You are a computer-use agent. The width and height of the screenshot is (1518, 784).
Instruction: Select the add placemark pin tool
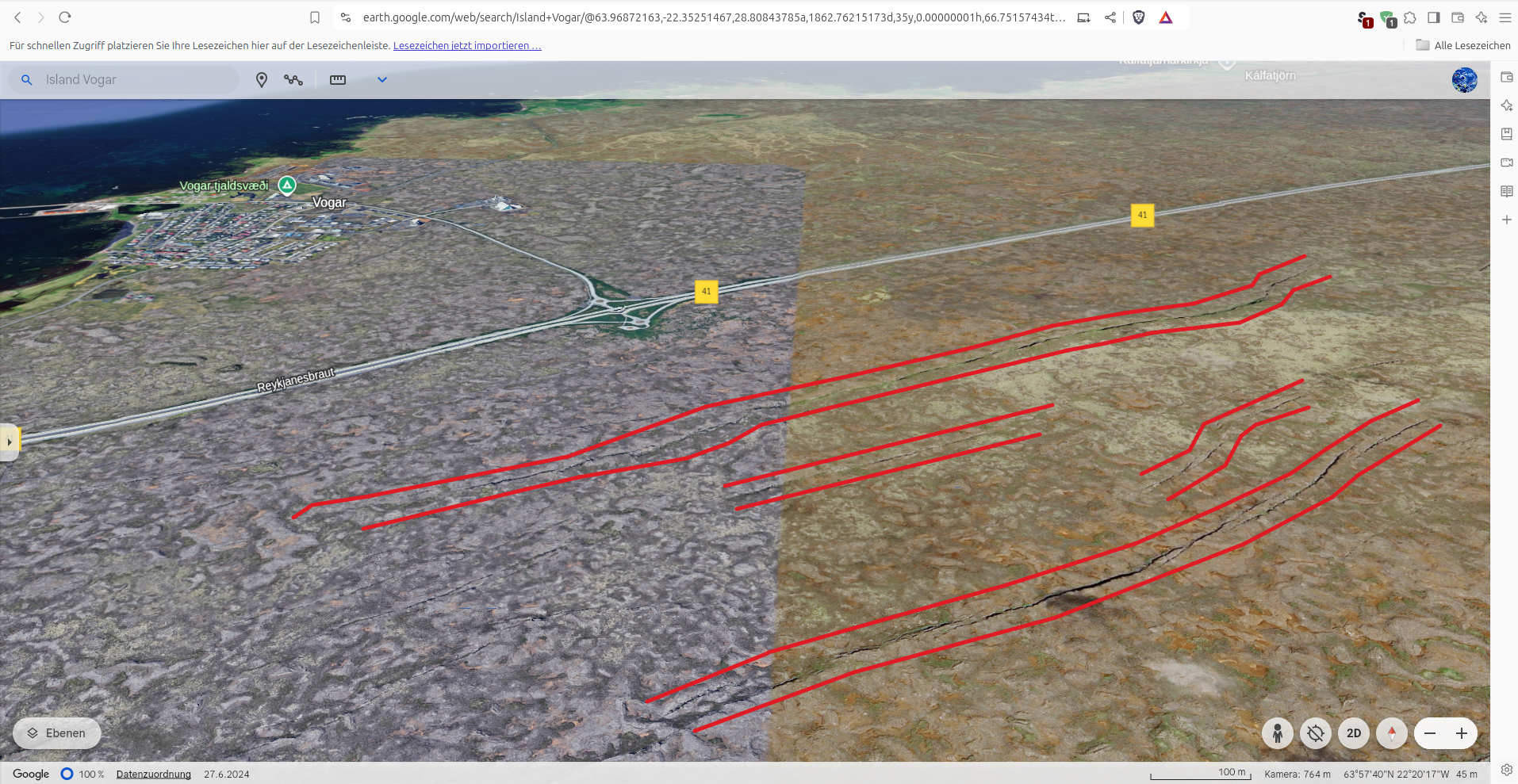point(262,80)
